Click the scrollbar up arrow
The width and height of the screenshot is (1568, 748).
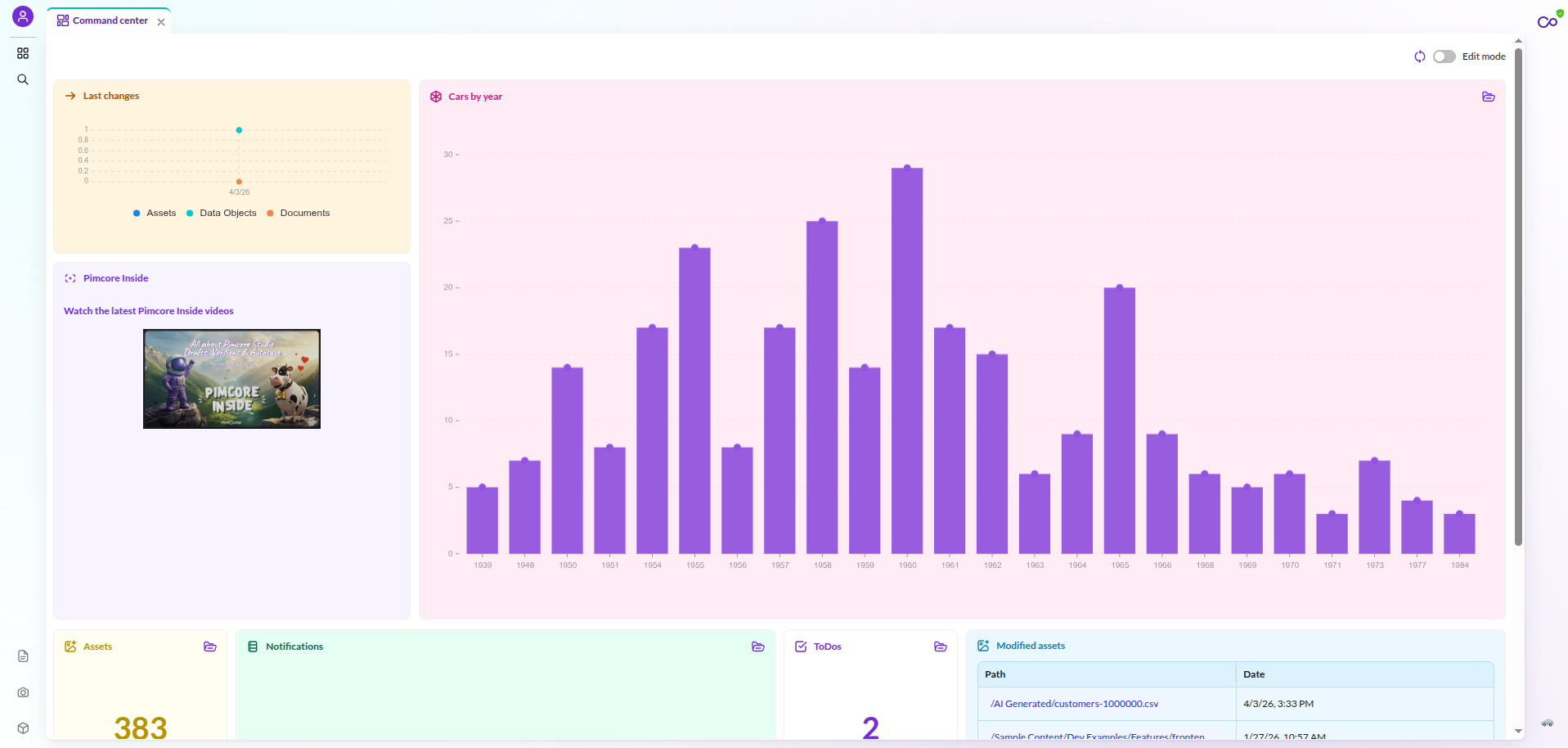tap(1518, 40)
